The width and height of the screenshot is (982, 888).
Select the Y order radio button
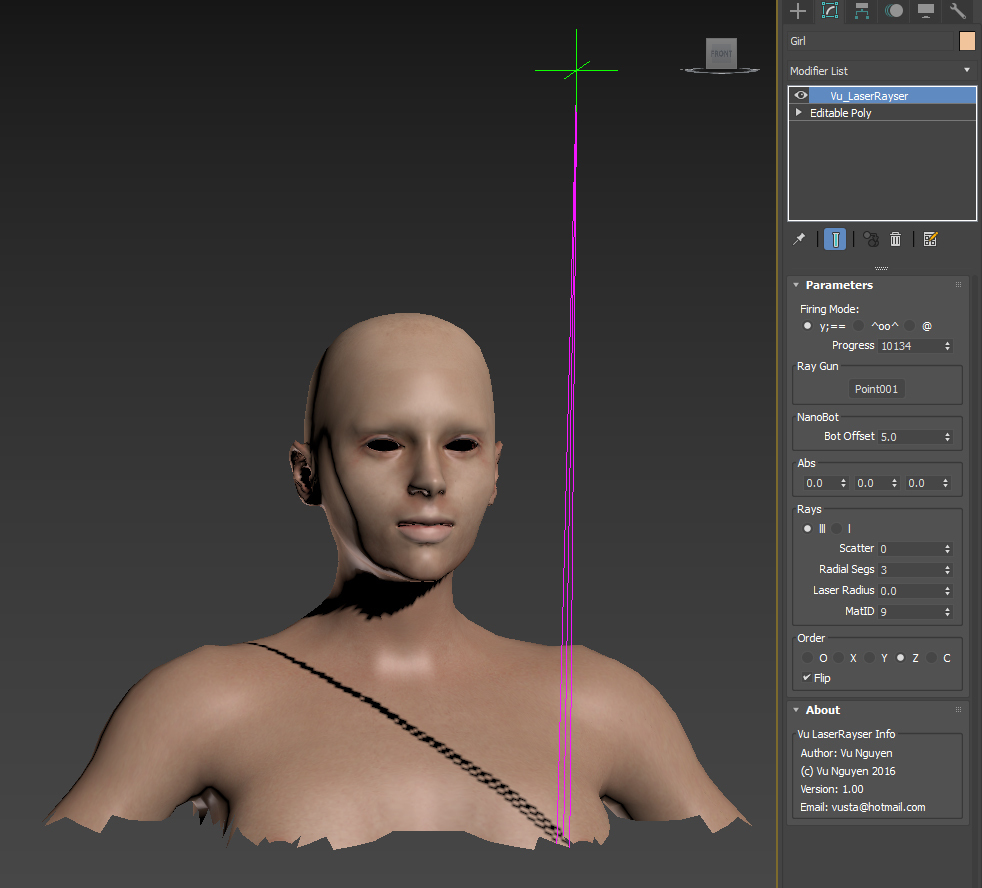869,658
